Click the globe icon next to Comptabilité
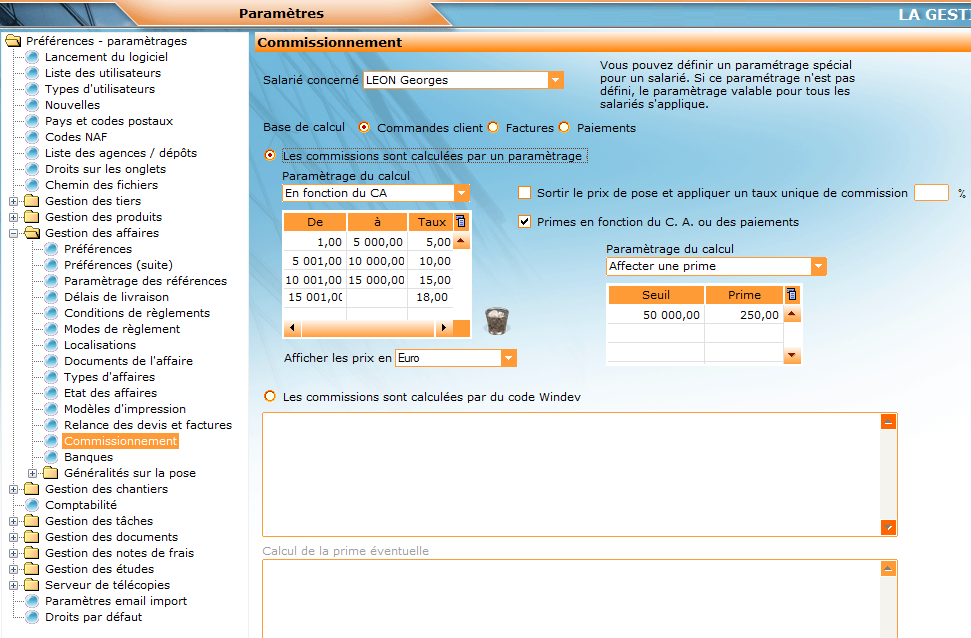Screen dimensions: 971x638 tap(33, 505)
